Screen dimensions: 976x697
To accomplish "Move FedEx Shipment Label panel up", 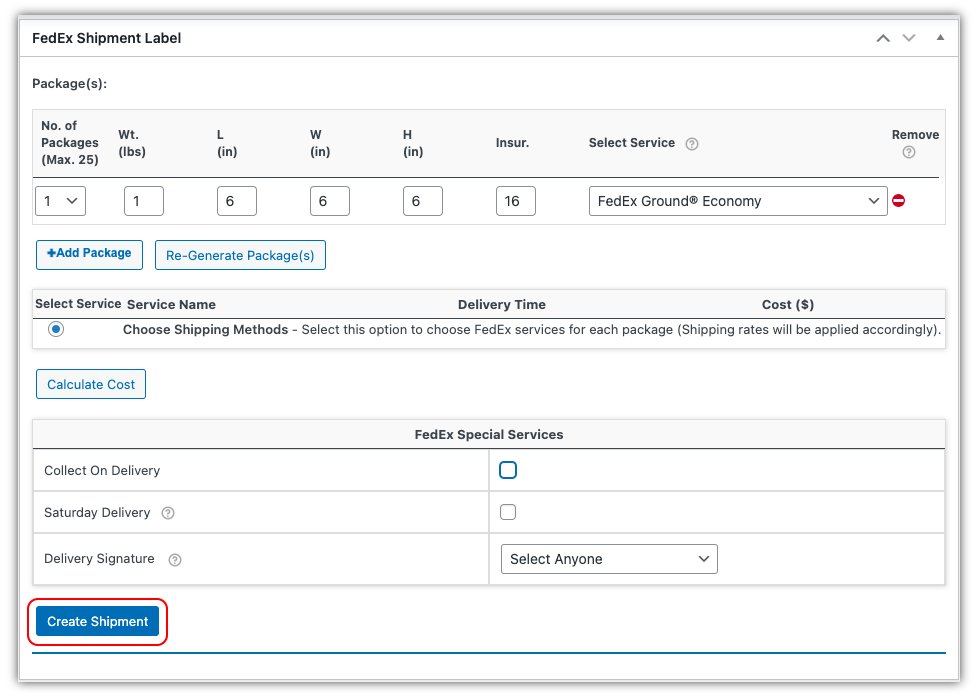I will point(883,38).
